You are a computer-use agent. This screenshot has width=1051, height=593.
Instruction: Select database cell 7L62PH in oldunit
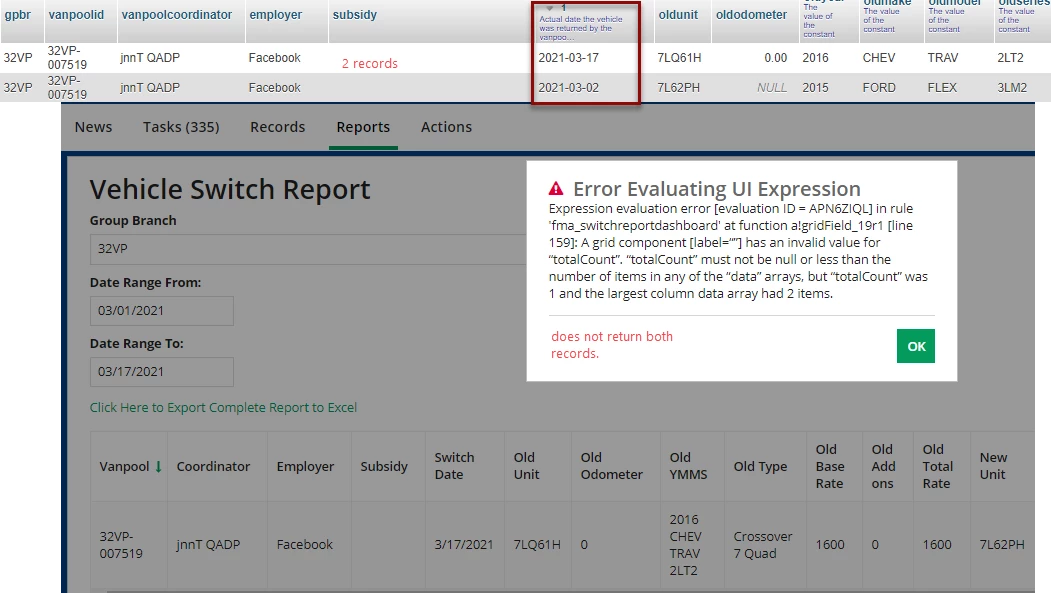678,88
